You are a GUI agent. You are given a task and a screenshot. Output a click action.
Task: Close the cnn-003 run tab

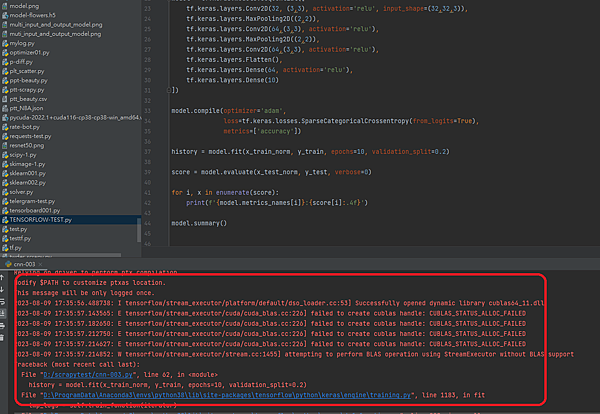(41, 264)
